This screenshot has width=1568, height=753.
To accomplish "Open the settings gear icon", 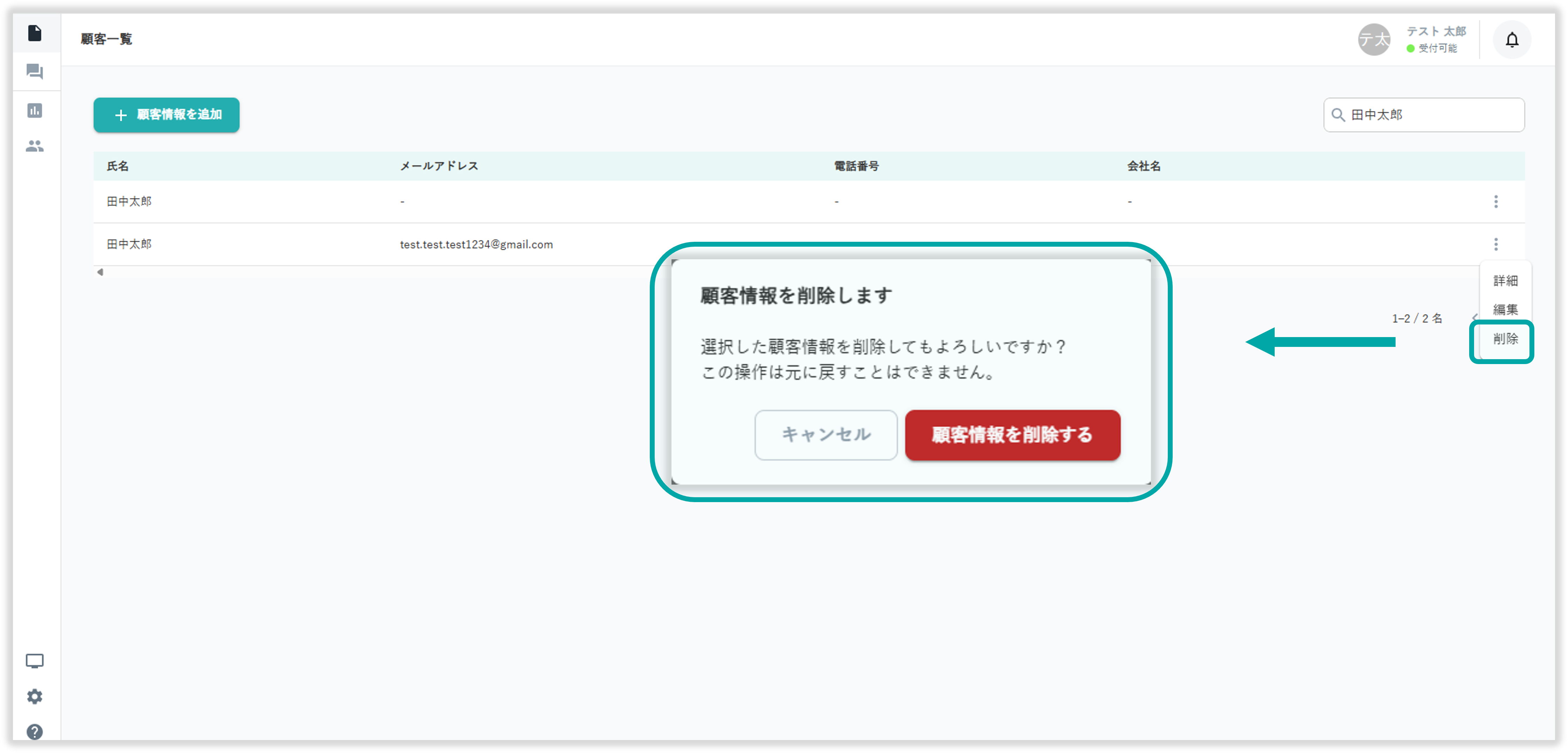I will (x=35, y=696).
